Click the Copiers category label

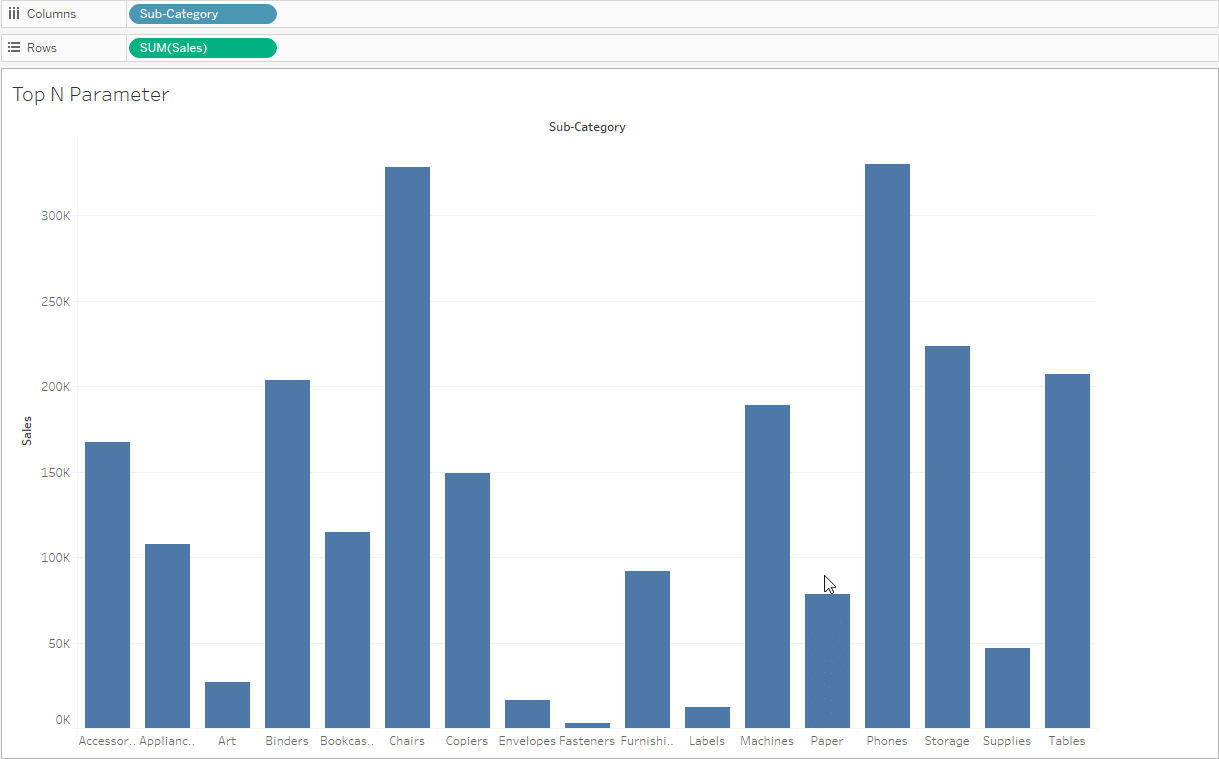[x=467, y=741]
